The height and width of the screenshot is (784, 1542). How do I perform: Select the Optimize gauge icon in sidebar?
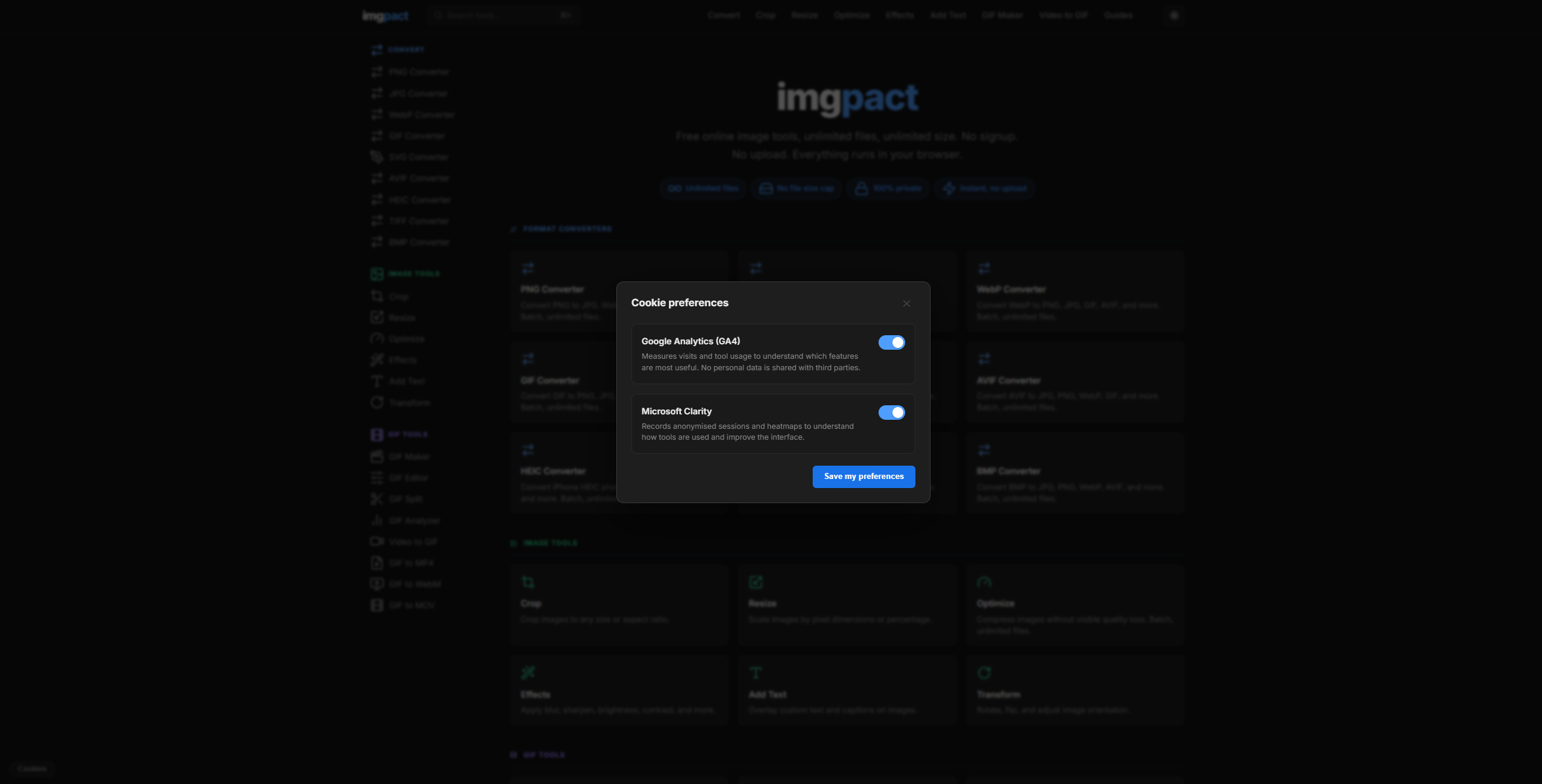tap(377, 339)
